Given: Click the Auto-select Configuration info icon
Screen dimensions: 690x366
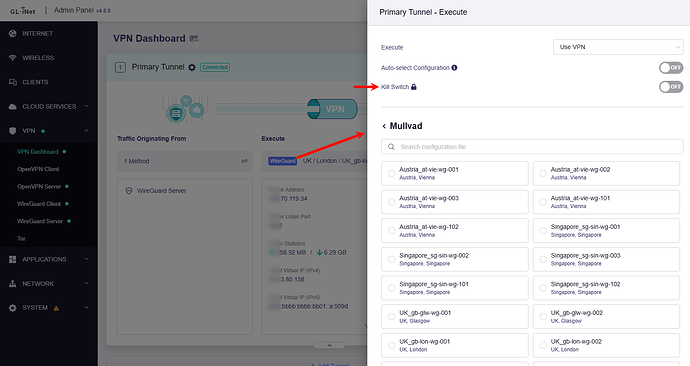Looking at the screenshot, I should click(454, 68).
